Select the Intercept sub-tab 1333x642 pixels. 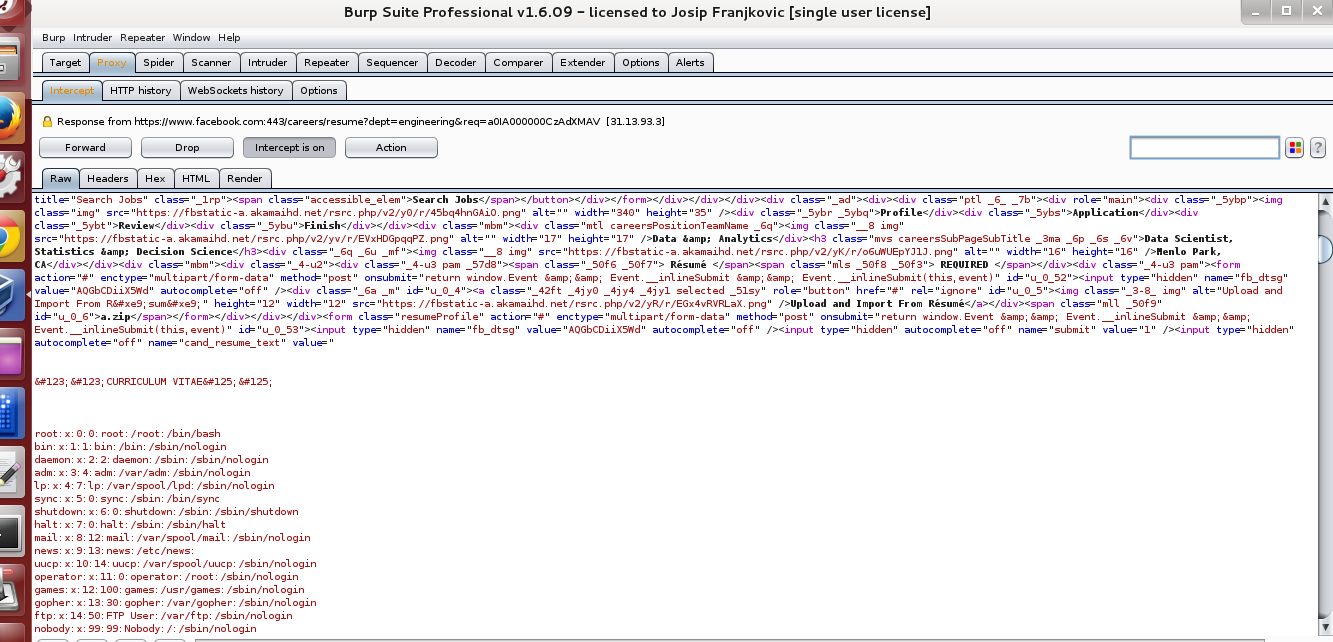click(72, 90)
